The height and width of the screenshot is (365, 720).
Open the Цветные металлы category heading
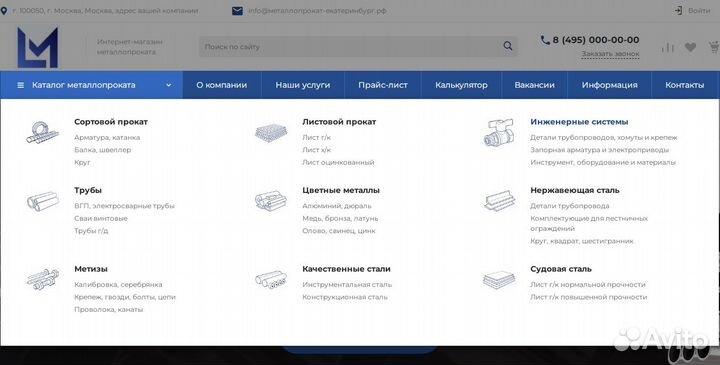coord(341,190)
